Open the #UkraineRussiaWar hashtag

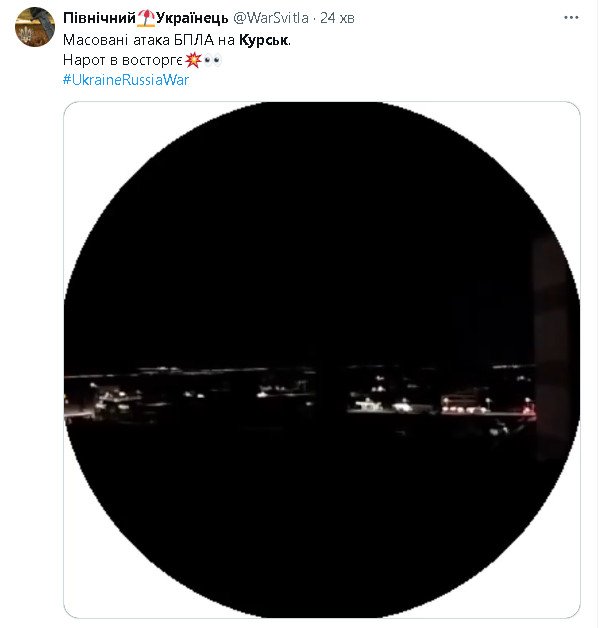125,80
